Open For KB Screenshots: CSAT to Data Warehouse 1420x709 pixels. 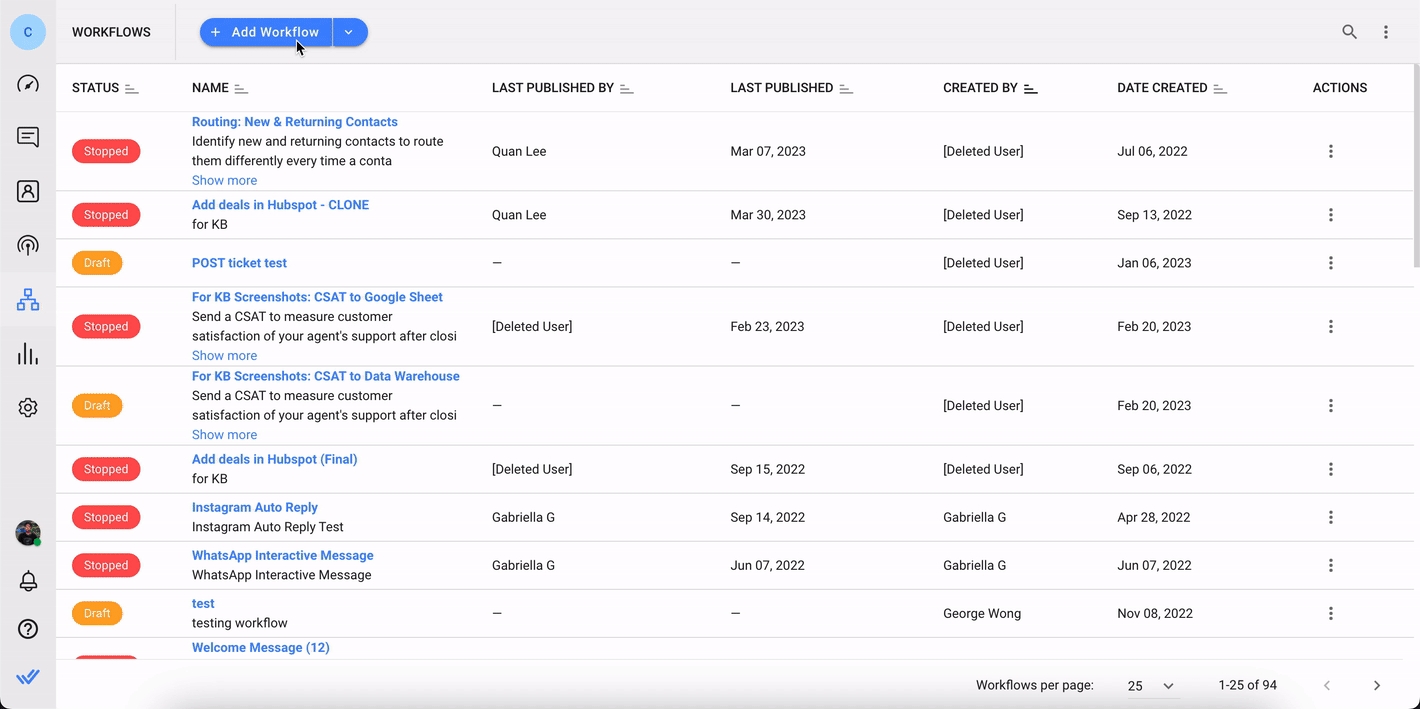click(x=326, y=376)
